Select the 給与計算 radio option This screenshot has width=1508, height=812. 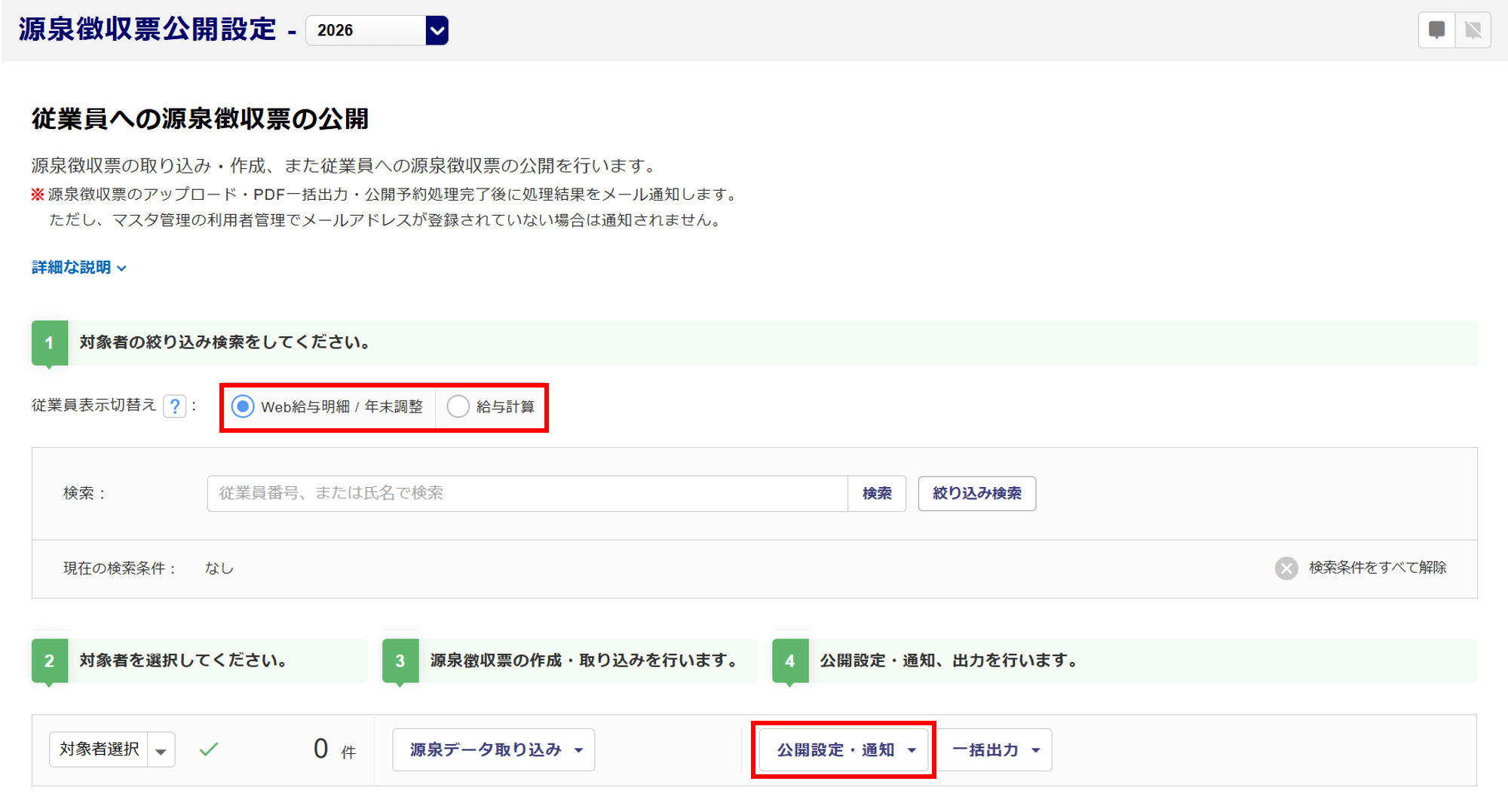(x=458, y=407)
